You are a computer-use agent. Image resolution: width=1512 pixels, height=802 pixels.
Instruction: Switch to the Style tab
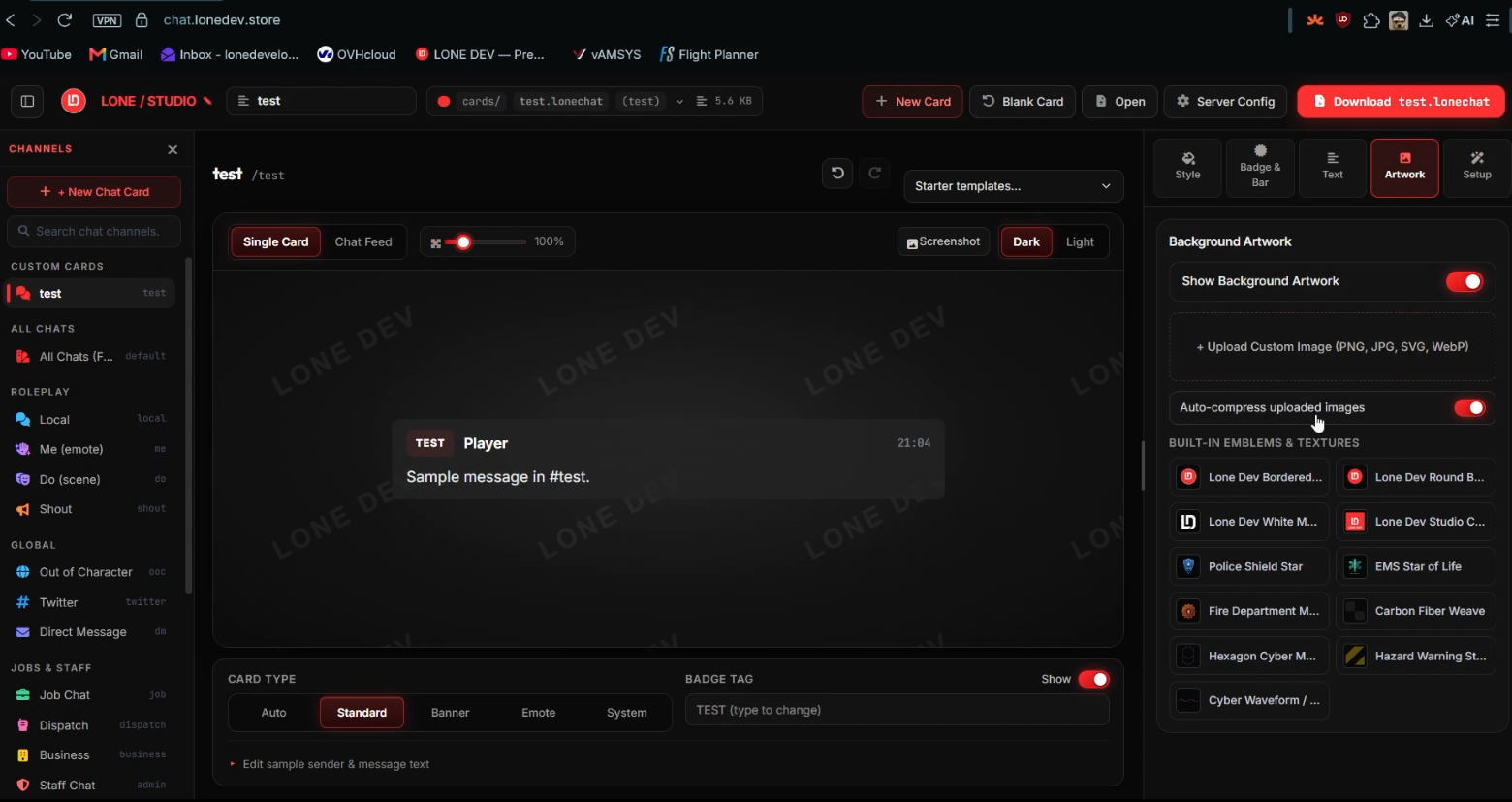coord(1187,168)
